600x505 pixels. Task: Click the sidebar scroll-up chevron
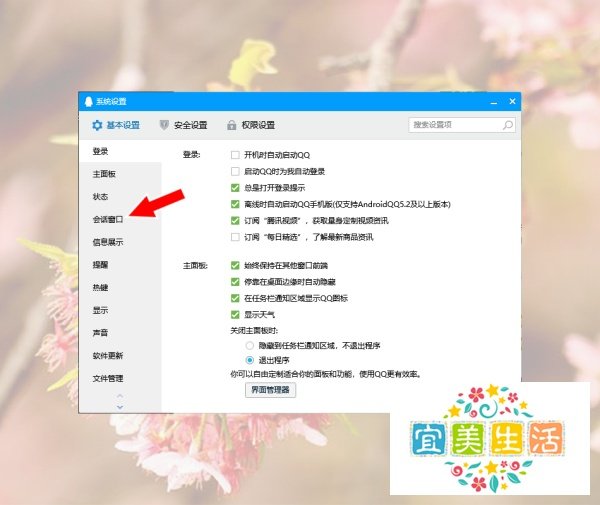[x=120, y=396]
